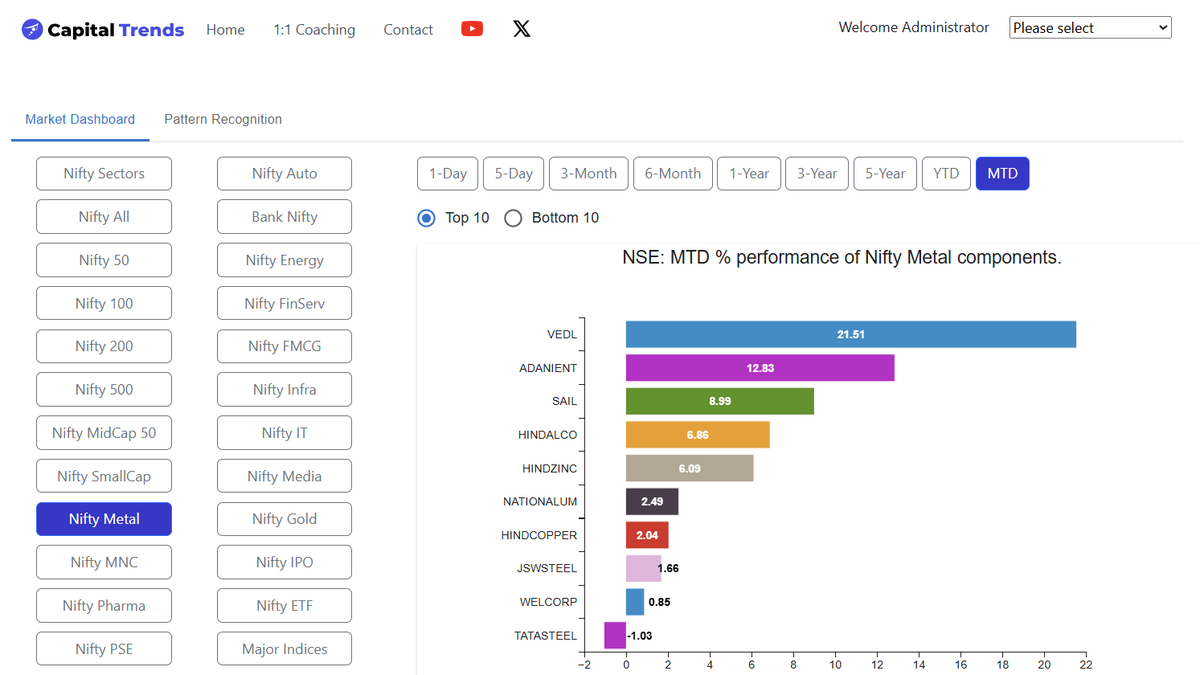The height and width of the screenshot is (675, 1200).
Task: Choose Nifty 100 index
Action: pyautogui.click(x=104, y=303)
